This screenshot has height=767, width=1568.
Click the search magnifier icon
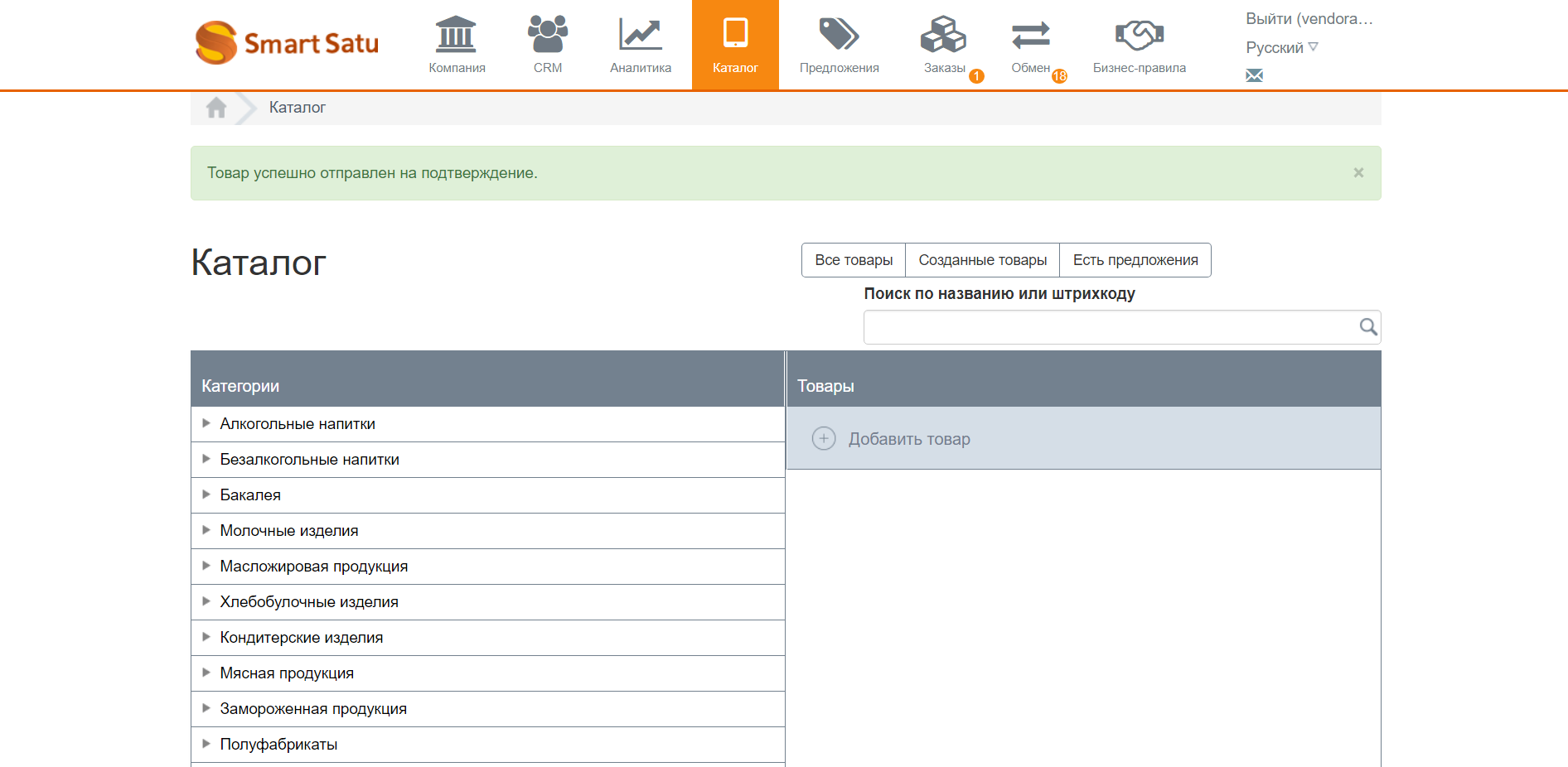click(x=1368, y=327)
